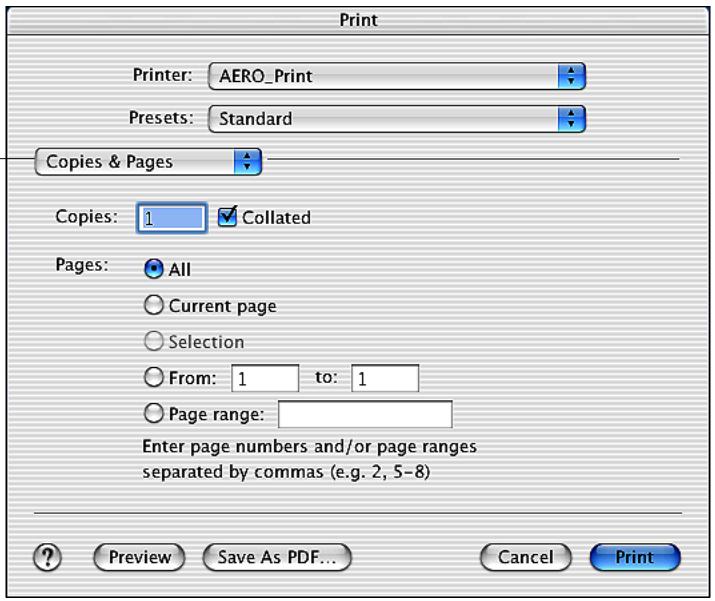The height and width of the screenshot is (601, 715).
Task: Click the Preview button
Action: (139, 557)
